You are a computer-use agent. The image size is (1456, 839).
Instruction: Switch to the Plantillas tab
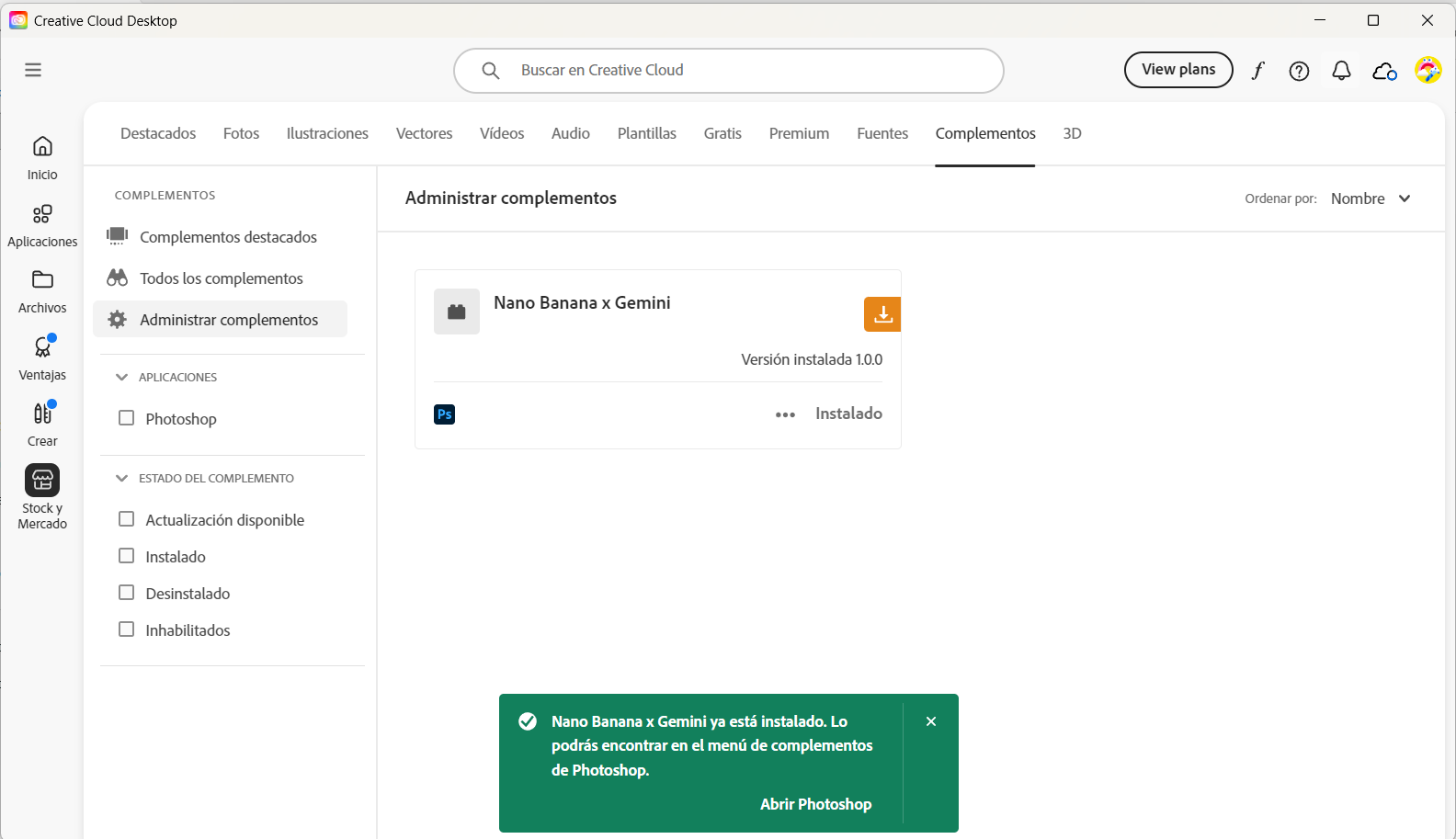point(647,133)
